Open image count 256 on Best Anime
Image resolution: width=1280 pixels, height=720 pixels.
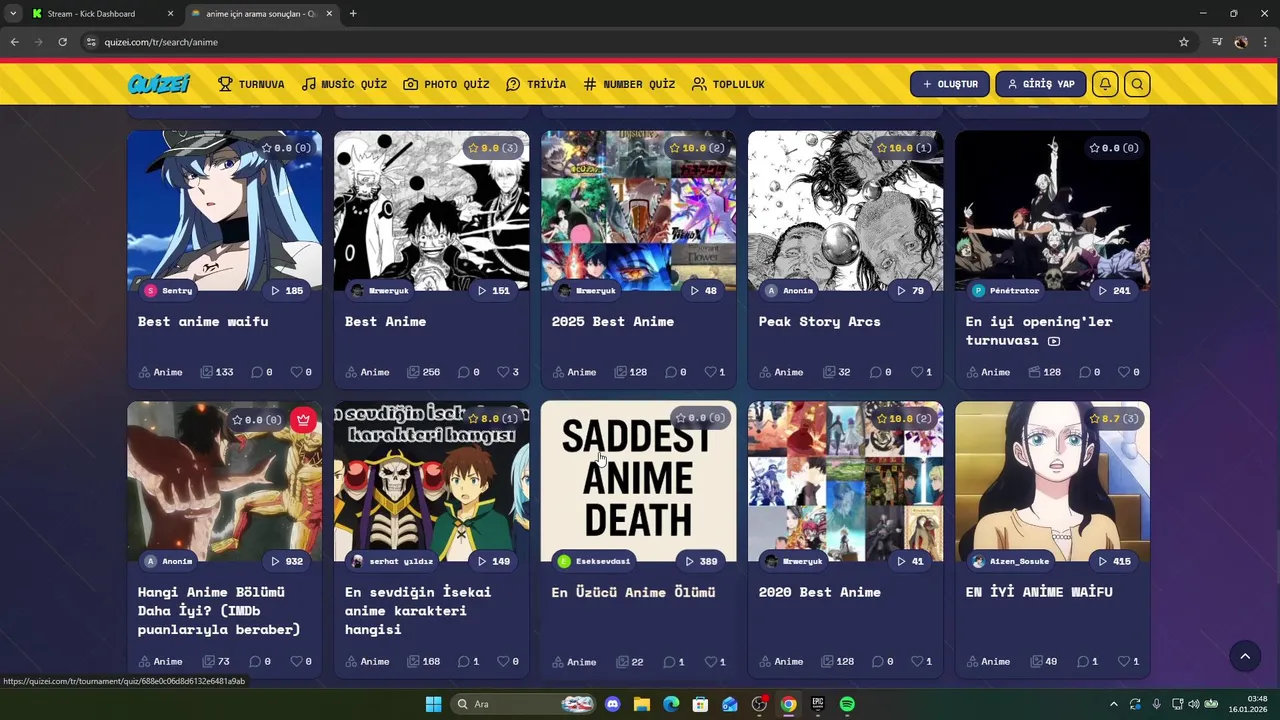click(424, 372)
